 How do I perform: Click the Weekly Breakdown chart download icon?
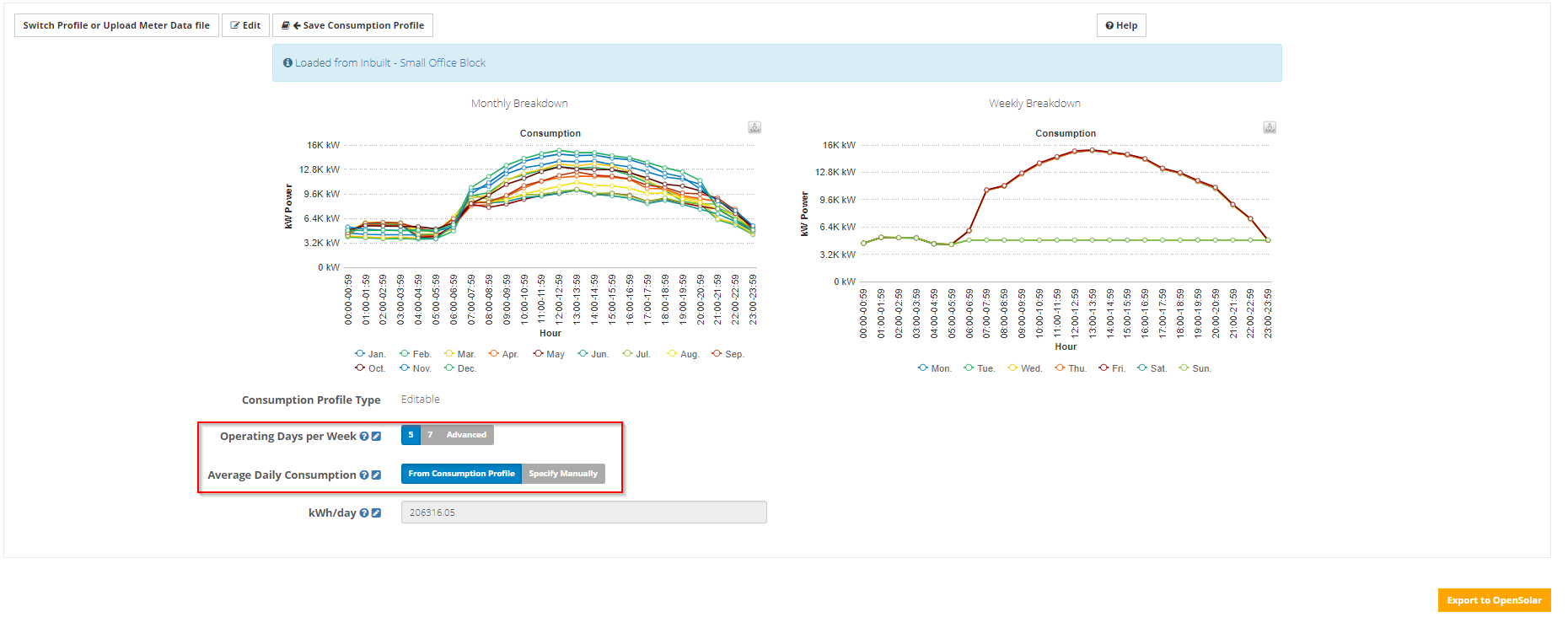click(x=1270, y=127)
